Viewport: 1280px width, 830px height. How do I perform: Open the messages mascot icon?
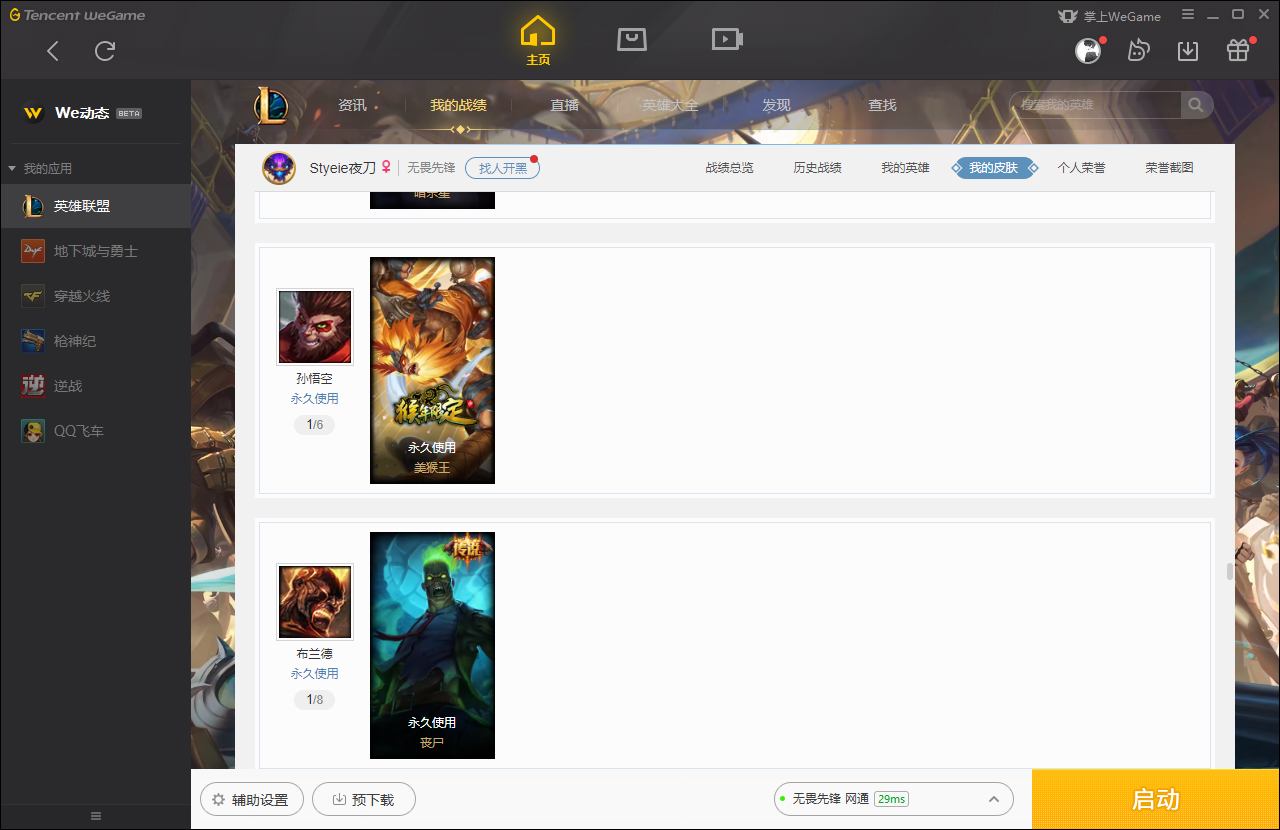point(1138,50)
